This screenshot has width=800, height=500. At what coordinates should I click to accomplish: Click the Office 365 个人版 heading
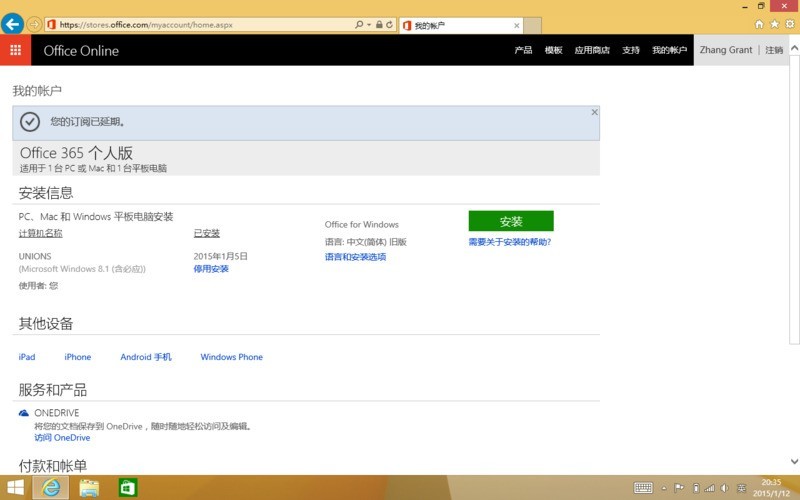(77, 153)
